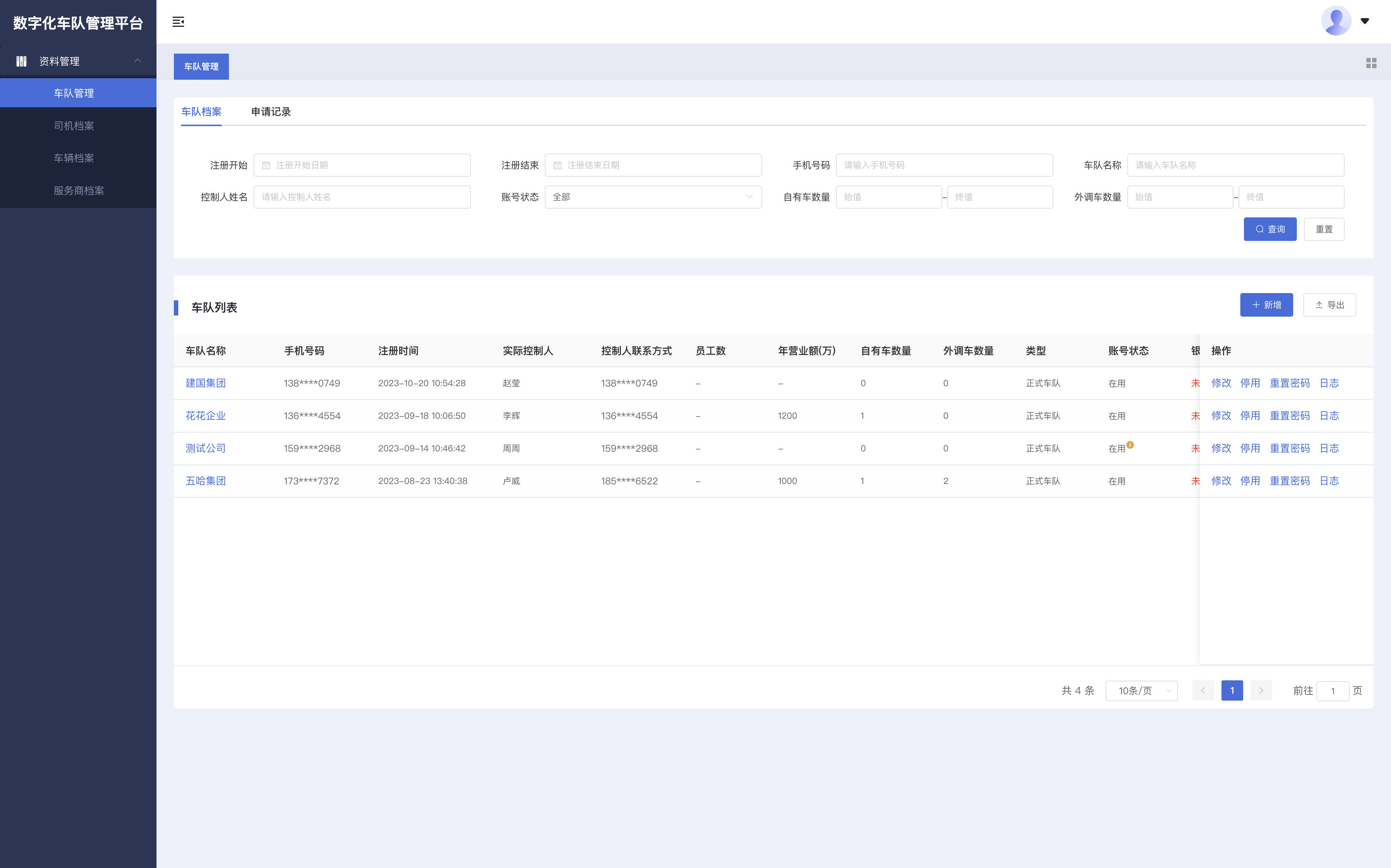The height and width of the screenshot is (868, 1391).
Task: Click the 账号状态 column header
Action: point(1128,351)
